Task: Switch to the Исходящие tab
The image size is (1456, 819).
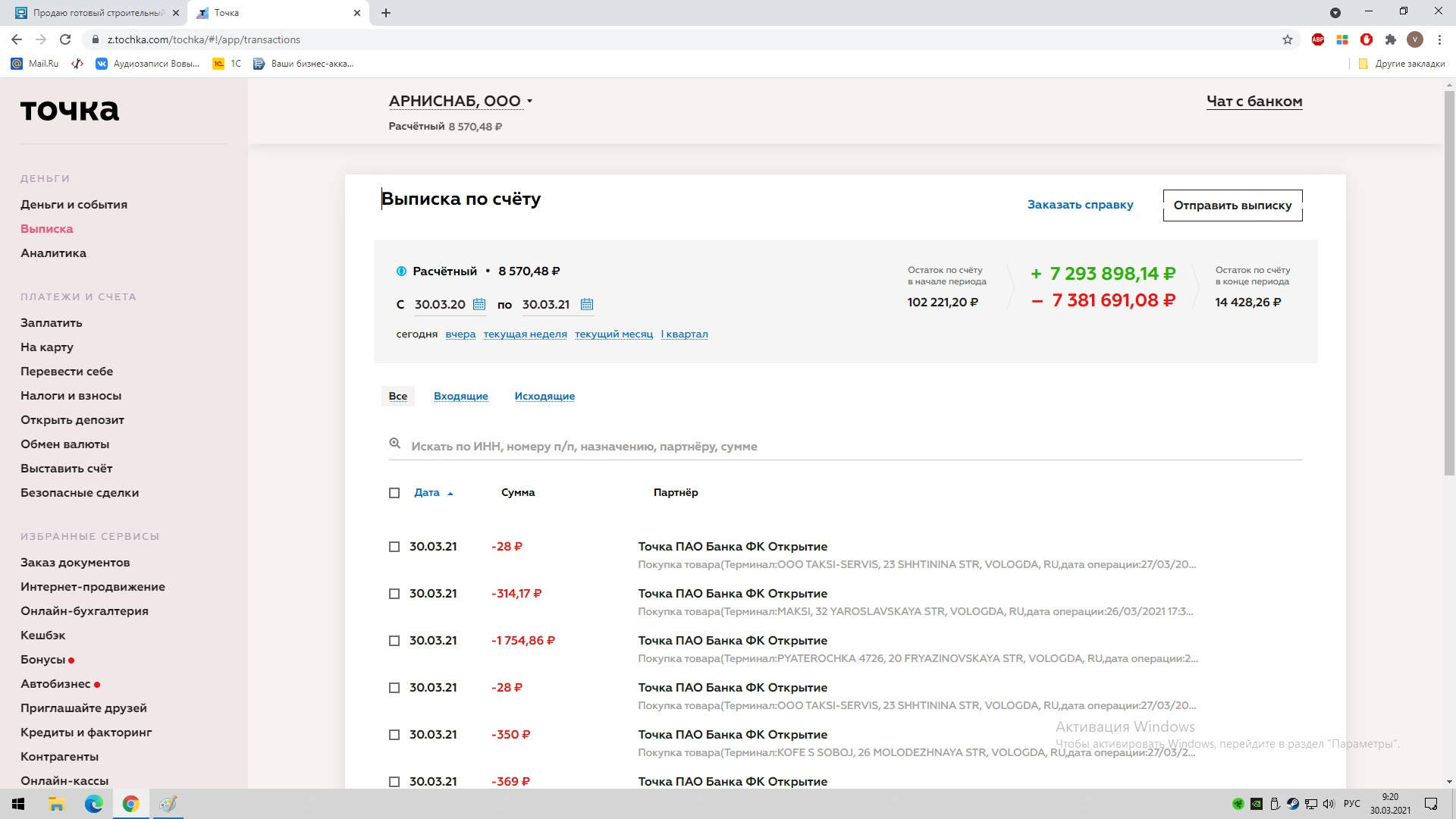Action: coord(544,396)
